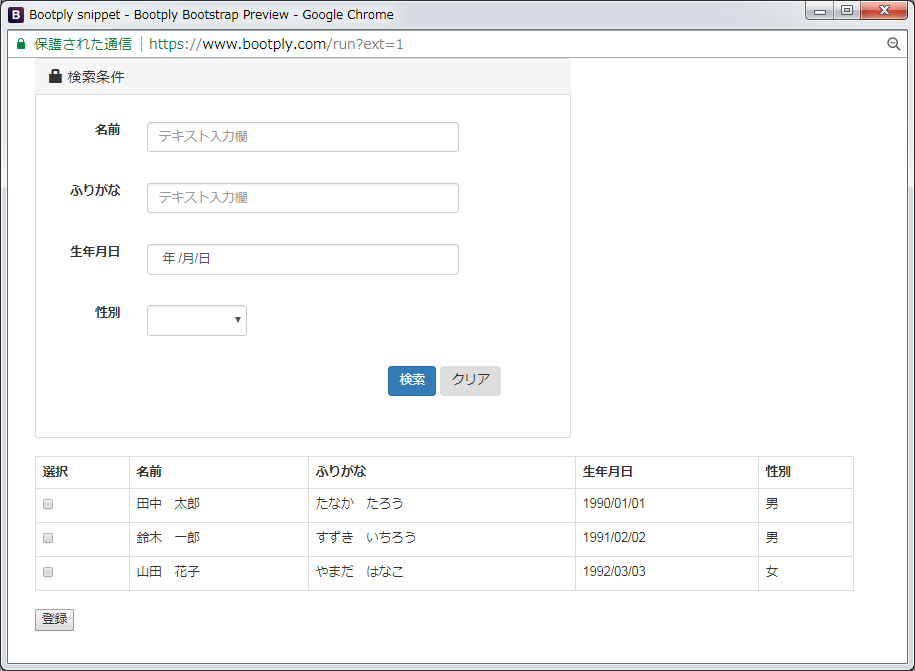Check the box for 田中 太郎 row
Viewport: 915px width, 671px height.
click(48, 505)
